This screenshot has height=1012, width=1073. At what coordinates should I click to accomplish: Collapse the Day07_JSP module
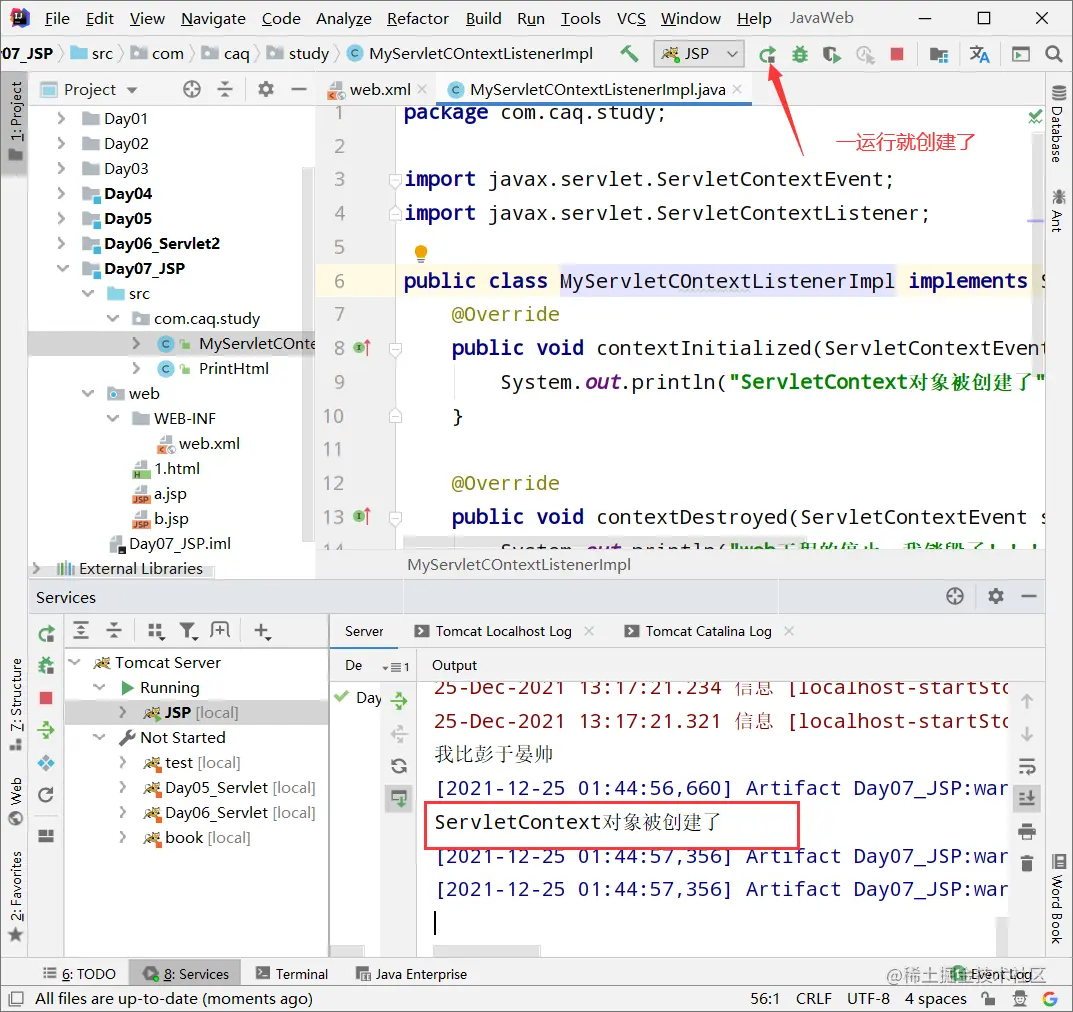(x=62, y=268)
